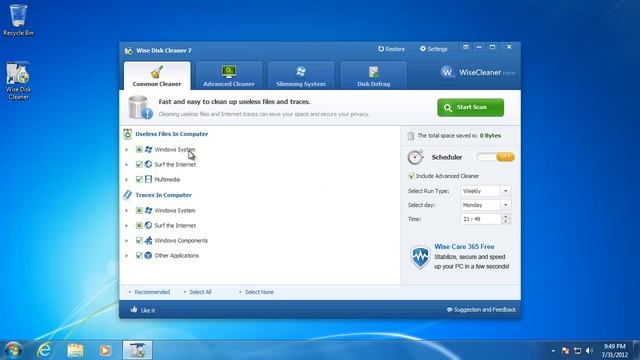
Task: Switch to the Advanced Cleaner tab
Action: coord(229,76)
